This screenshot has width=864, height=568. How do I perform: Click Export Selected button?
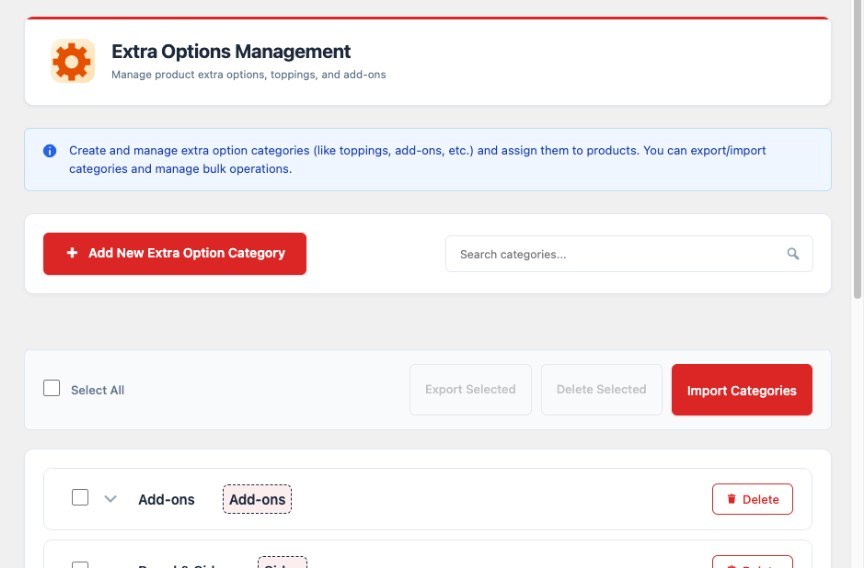click(471, 390)
